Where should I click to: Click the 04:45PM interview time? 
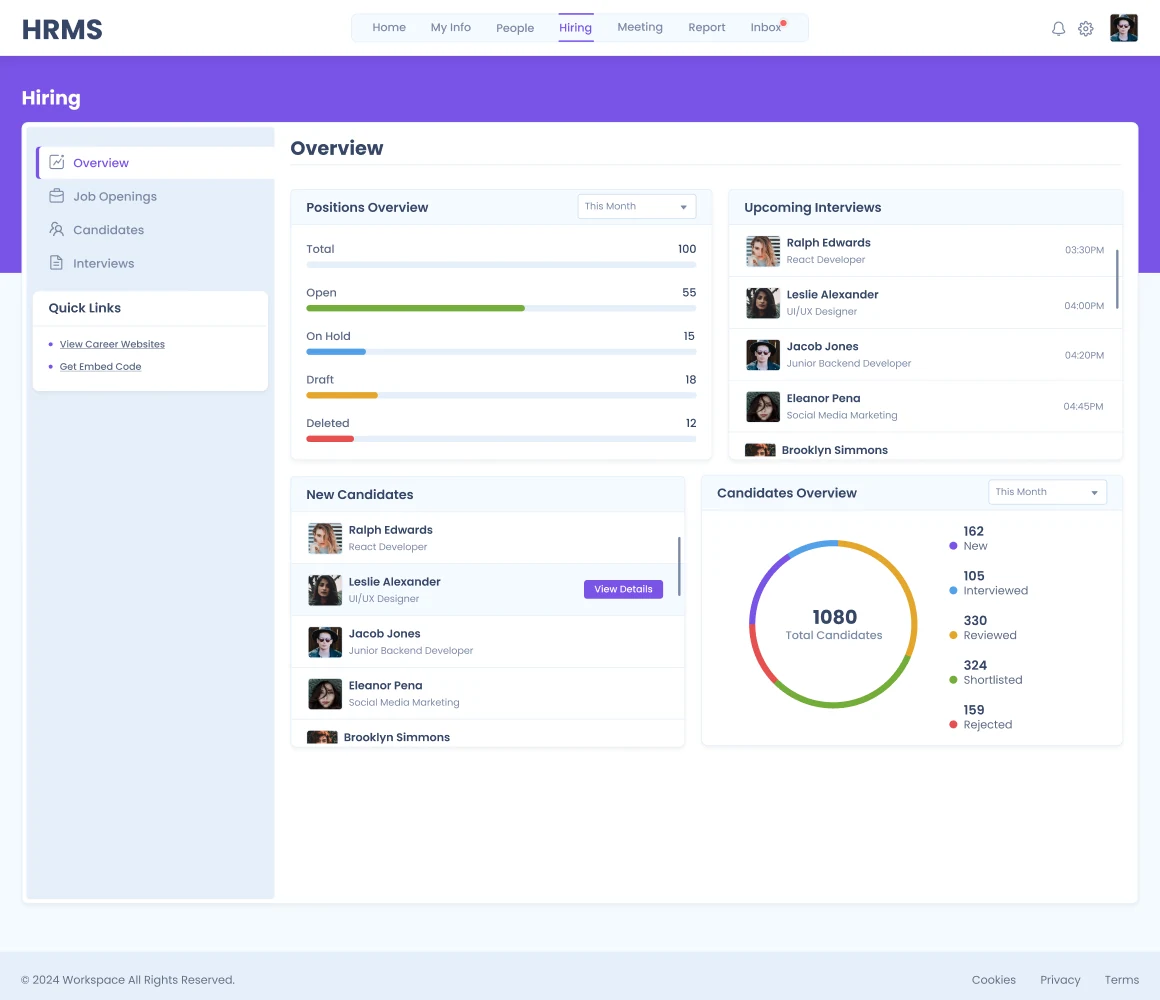tap(1083, 406)
